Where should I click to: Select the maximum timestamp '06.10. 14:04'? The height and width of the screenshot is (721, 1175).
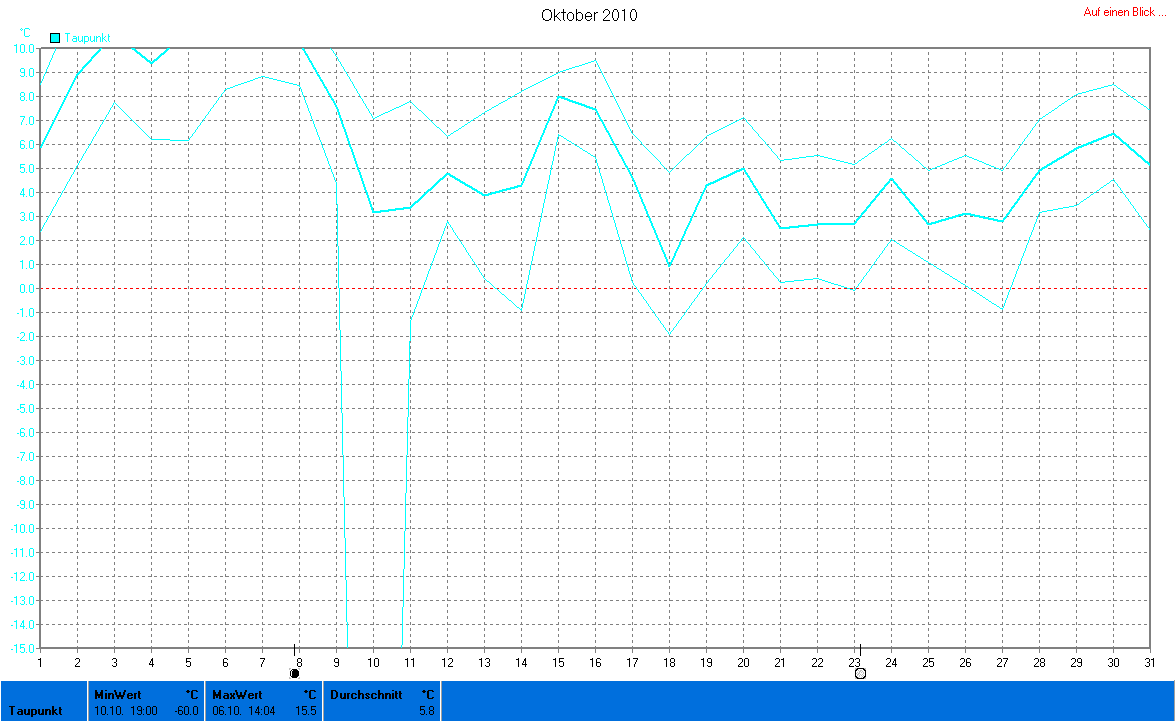pyautogui.click(x=244, y=711)
